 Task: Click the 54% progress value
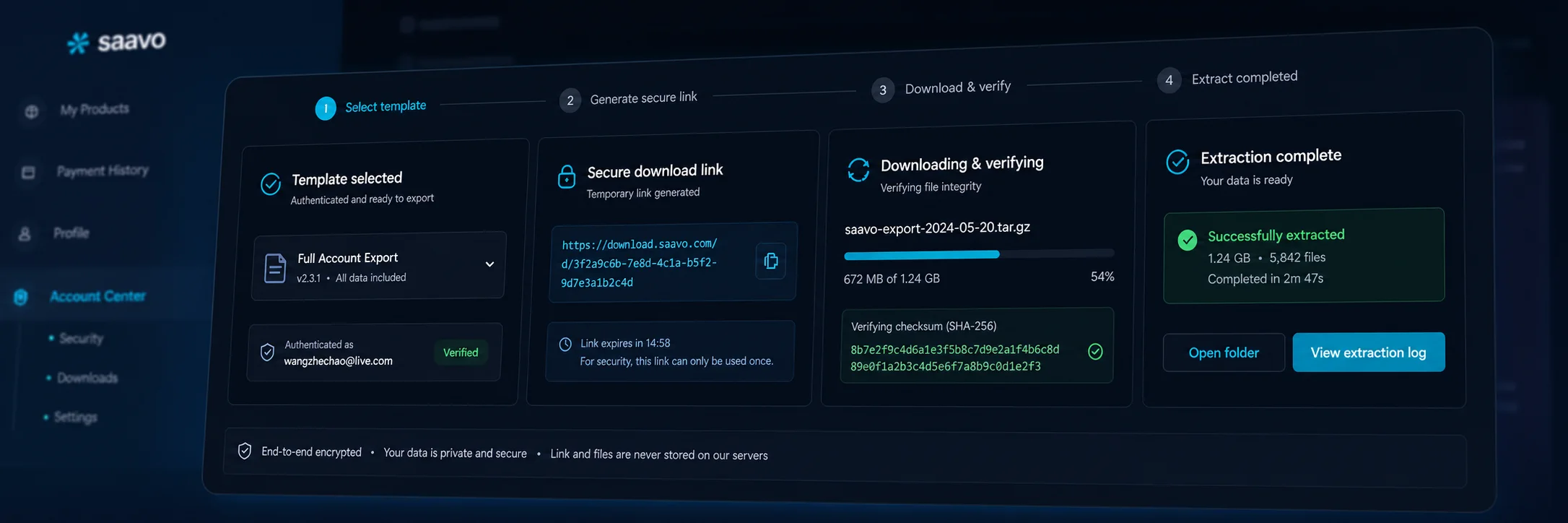pyautogui.click(x=1102, y=277)
